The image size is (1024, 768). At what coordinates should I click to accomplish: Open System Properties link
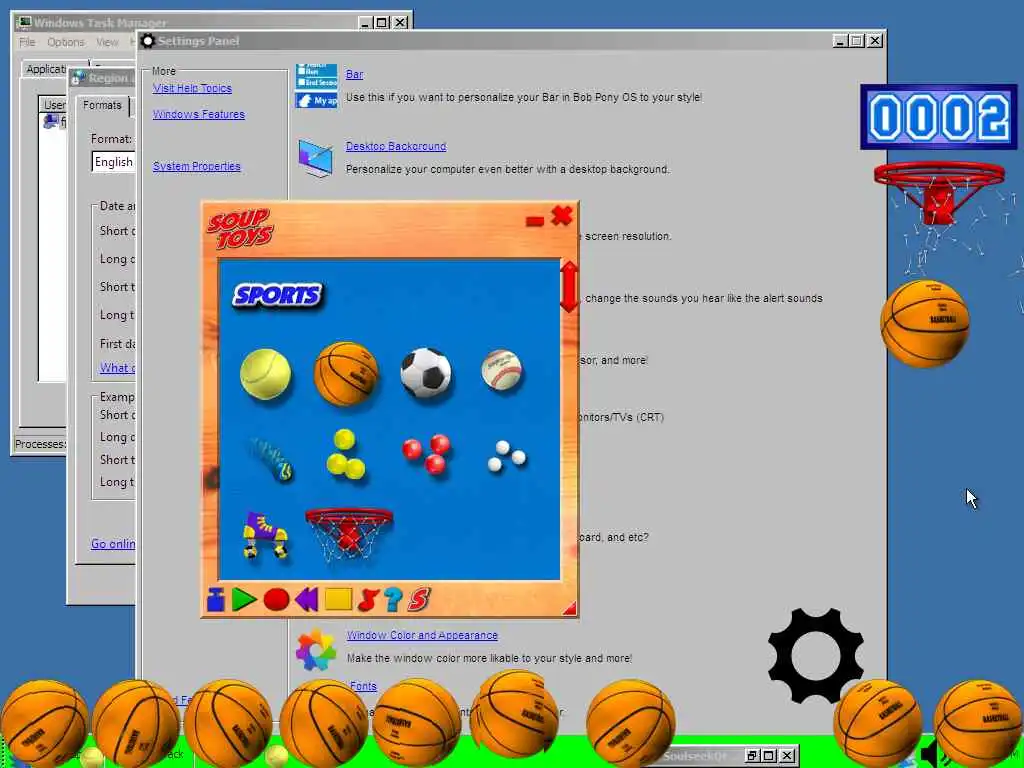tap(197, 167)
